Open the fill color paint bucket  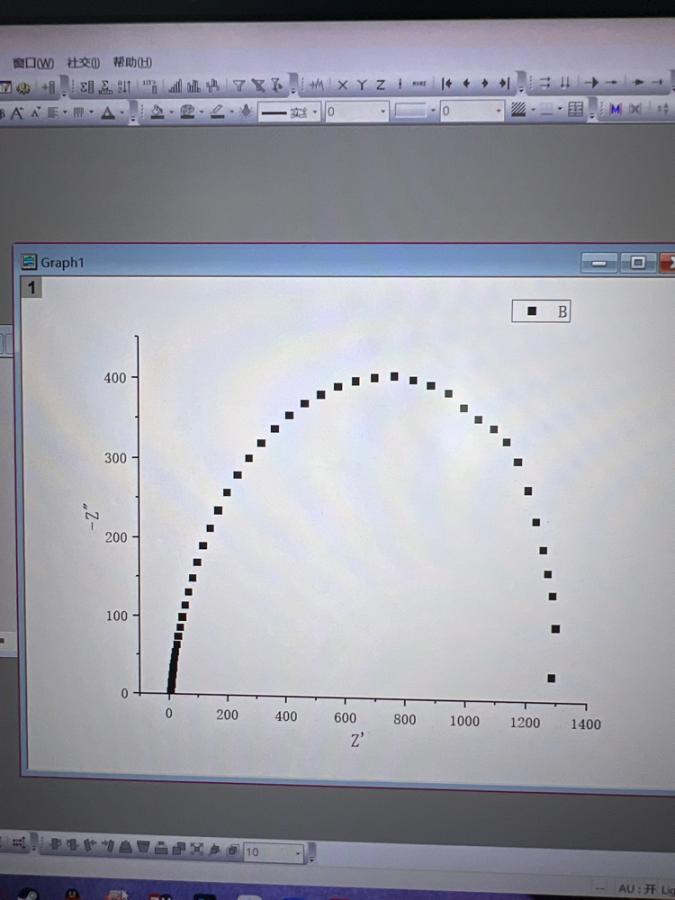click(x=157, y=112)
